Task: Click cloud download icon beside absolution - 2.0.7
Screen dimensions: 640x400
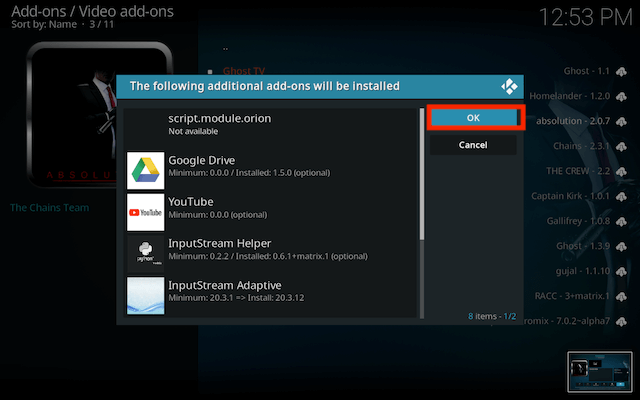Action: 621,122
